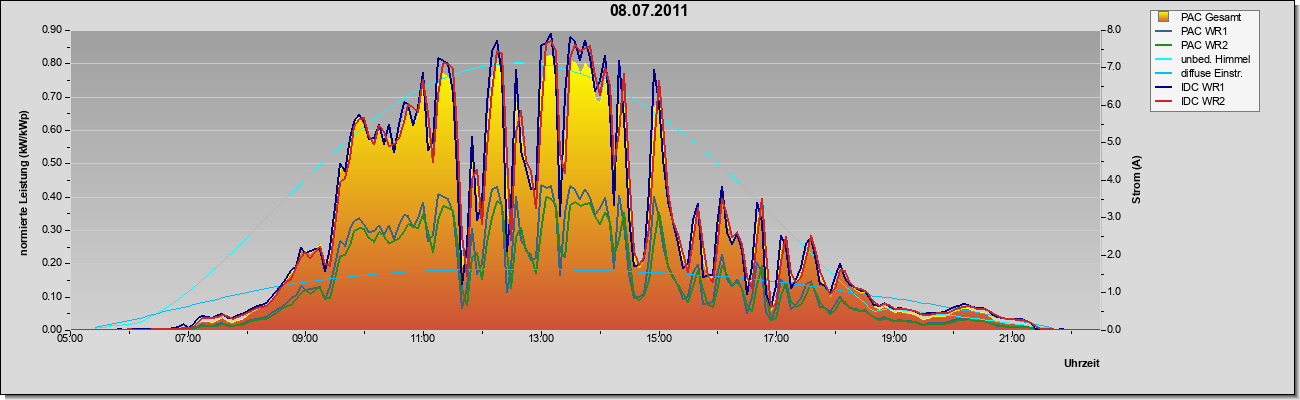Click the Strom (A) right axis title
1300x400 pixels.
coord(1136,180)
